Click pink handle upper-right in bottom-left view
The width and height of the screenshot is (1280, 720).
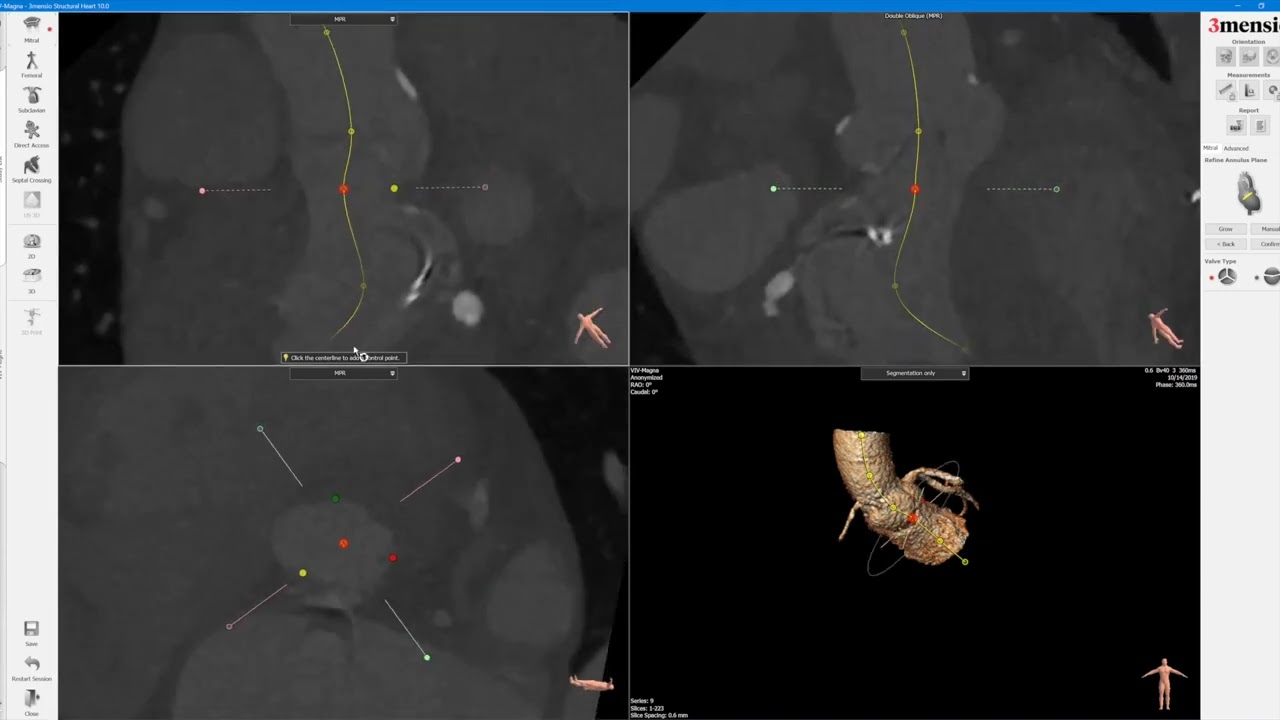coord(458,460)
